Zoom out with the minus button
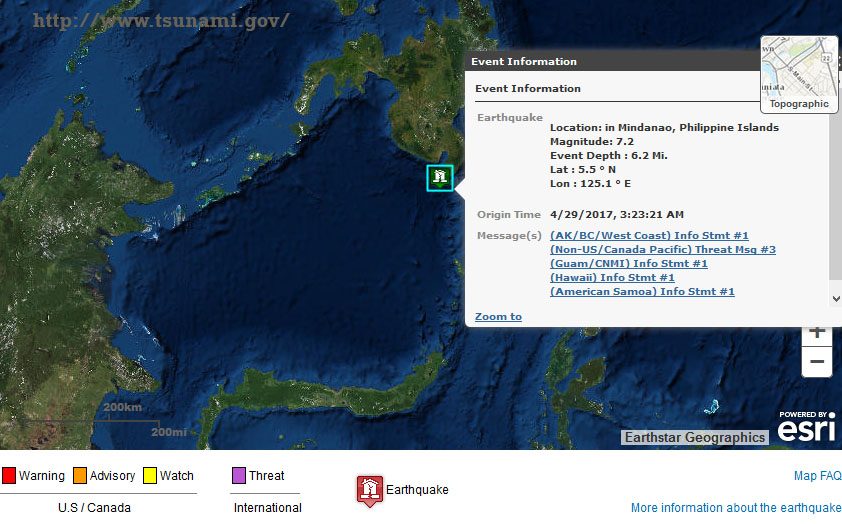Viewport: 842px width, 524px height. [817, 362]
